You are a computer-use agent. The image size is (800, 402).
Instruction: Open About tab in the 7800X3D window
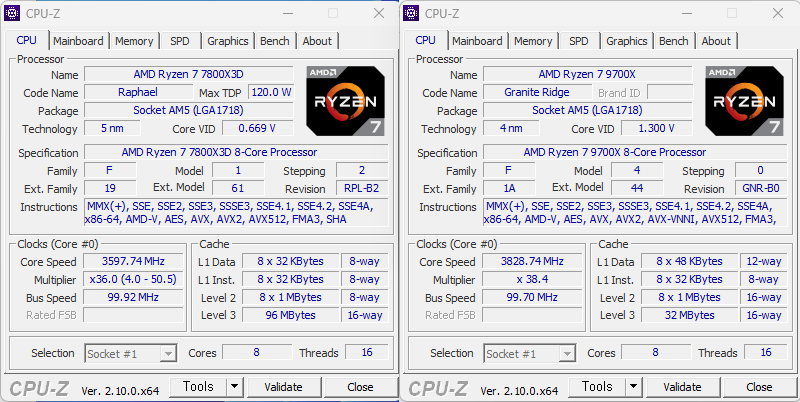pyautogui.click(x=317, y=41)
